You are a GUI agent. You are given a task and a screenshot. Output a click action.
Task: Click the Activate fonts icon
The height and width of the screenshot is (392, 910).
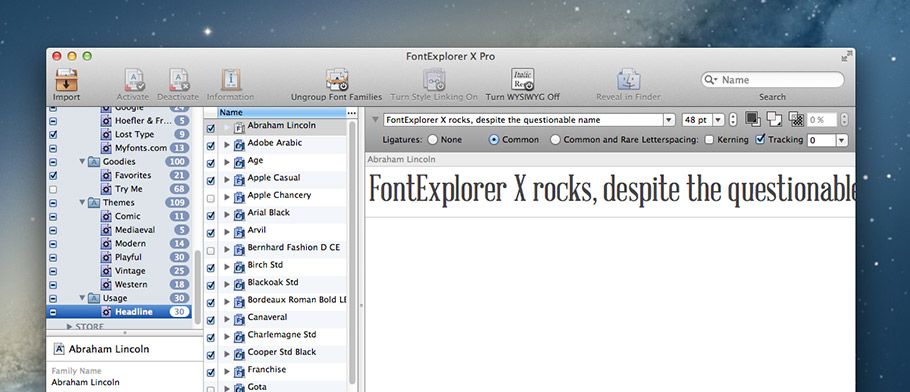pos(134,80)
